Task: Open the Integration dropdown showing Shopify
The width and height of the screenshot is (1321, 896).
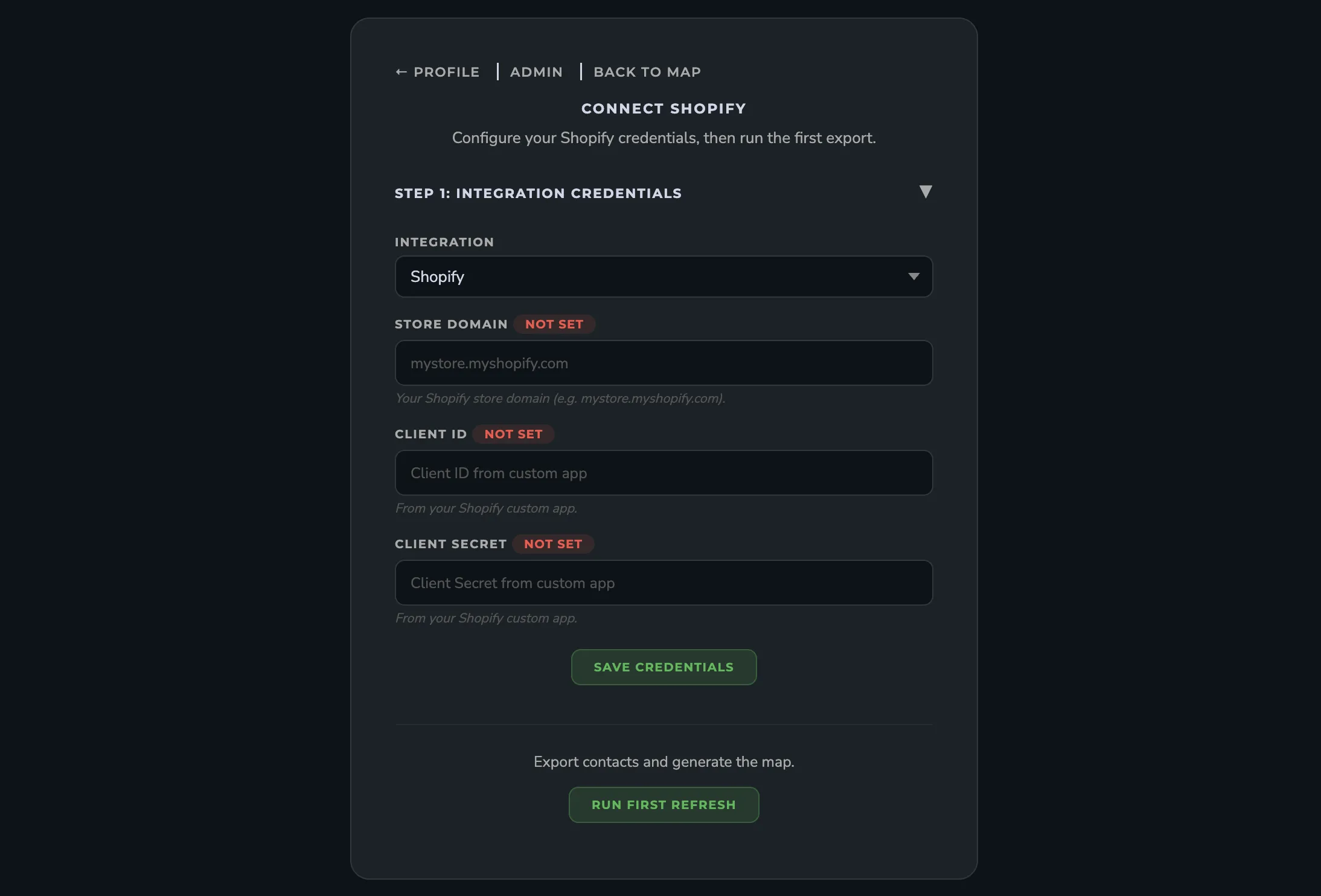Action: 663,277
